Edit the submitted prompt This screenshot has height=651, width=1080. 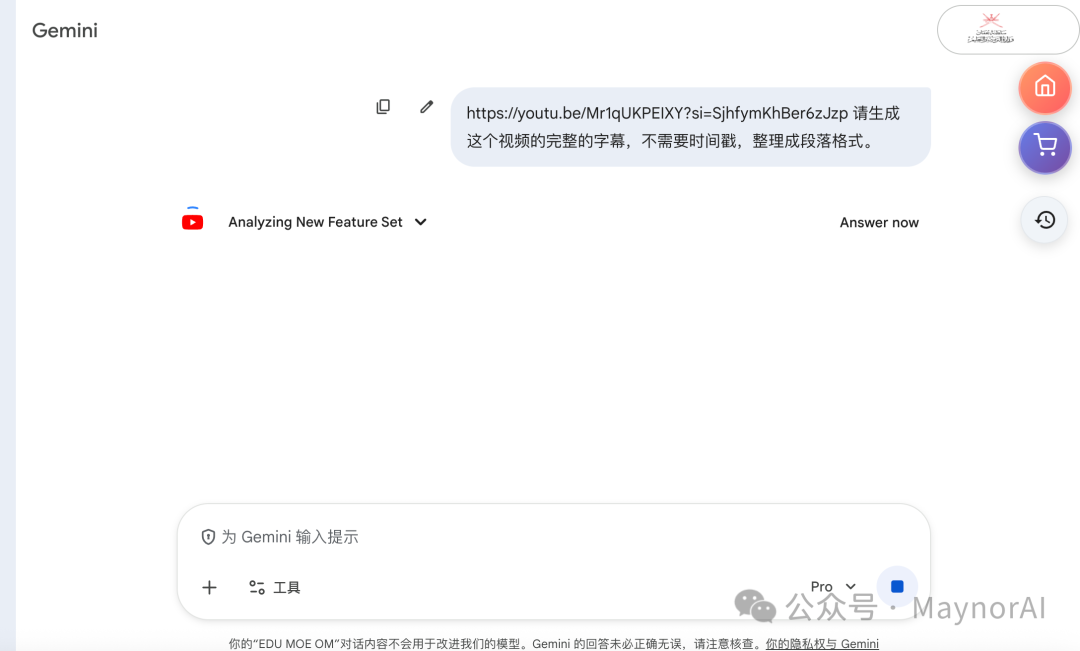426,106
